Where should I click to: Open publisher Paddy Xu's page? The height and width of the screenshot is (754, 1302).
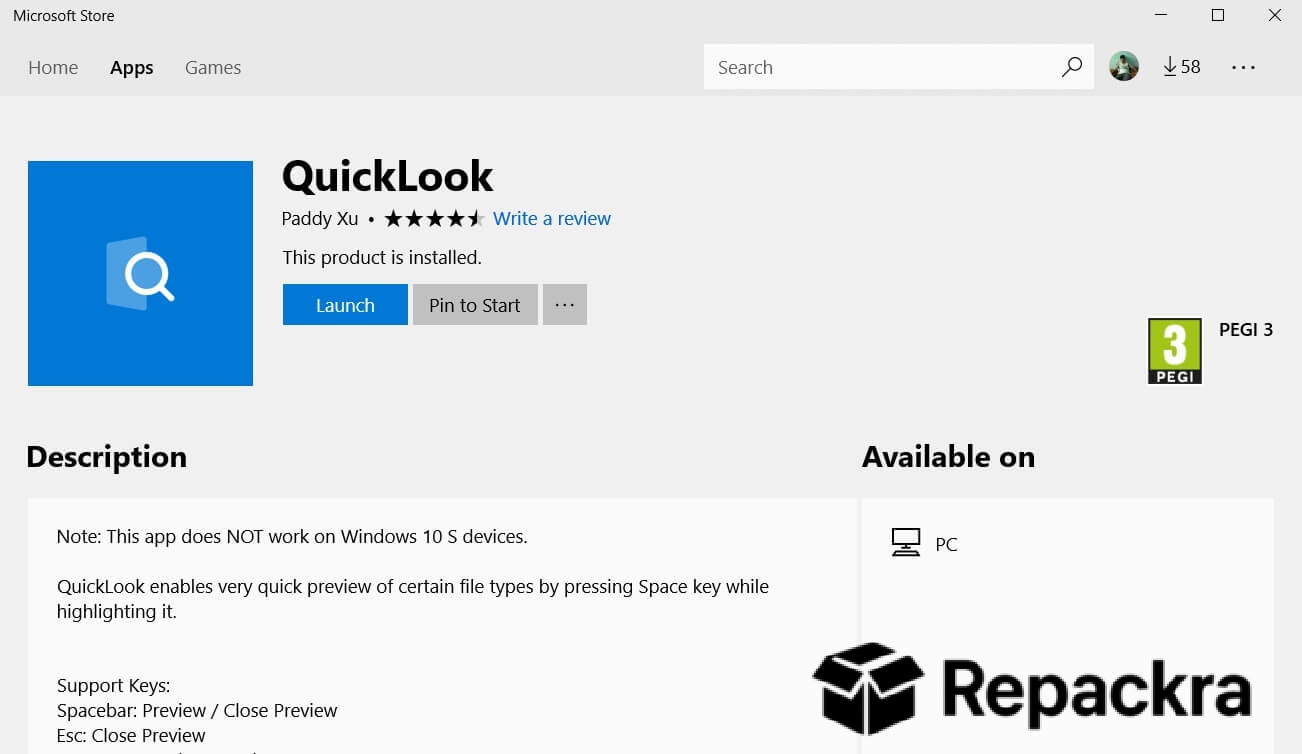(x=320, y=218)
